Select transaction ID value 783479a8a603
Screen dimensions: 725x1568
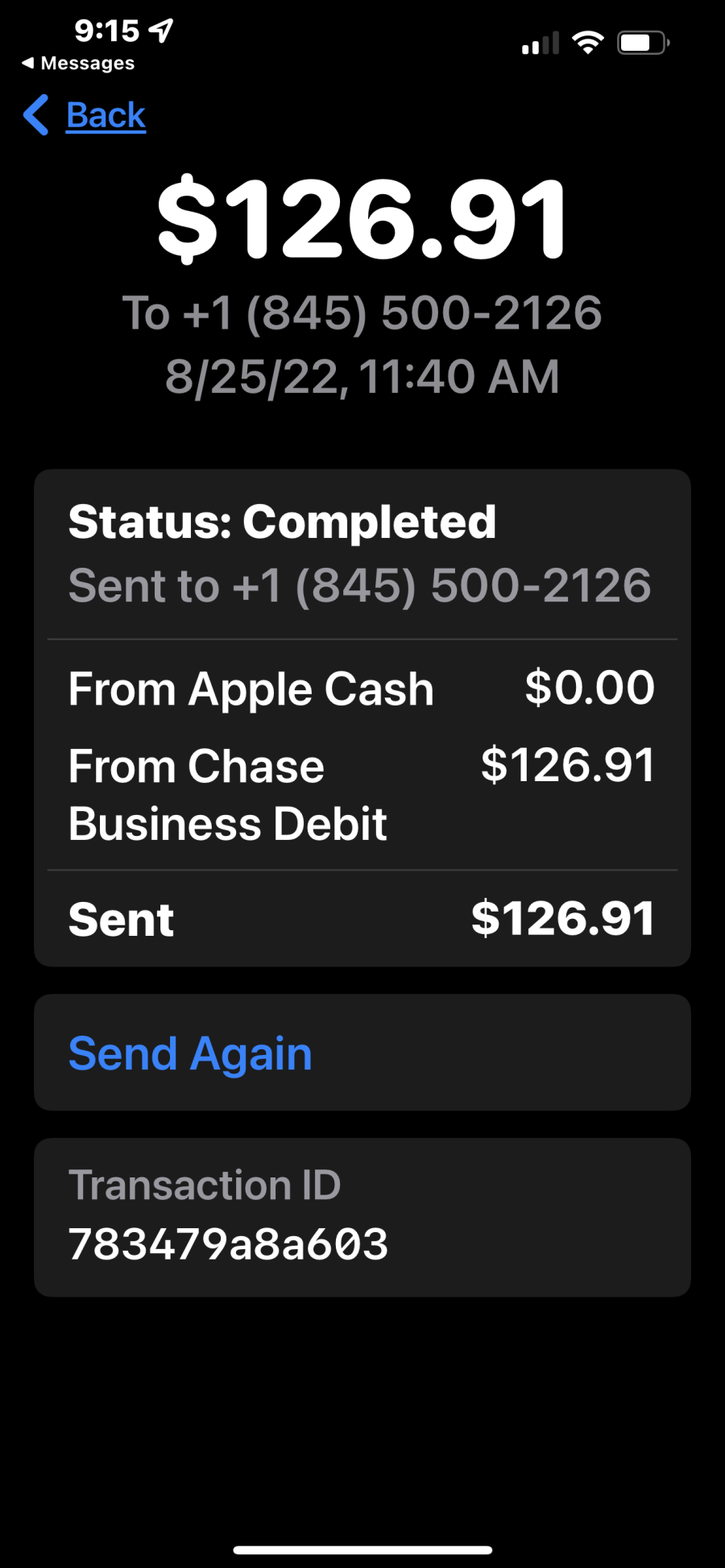click(x=228, y=1244)
